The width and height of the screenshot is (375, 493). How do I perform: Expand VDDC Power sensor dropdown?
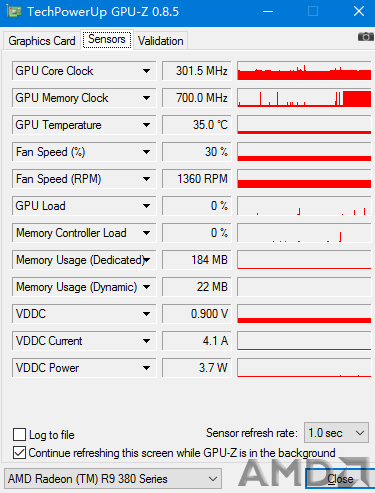coord(146,368)
